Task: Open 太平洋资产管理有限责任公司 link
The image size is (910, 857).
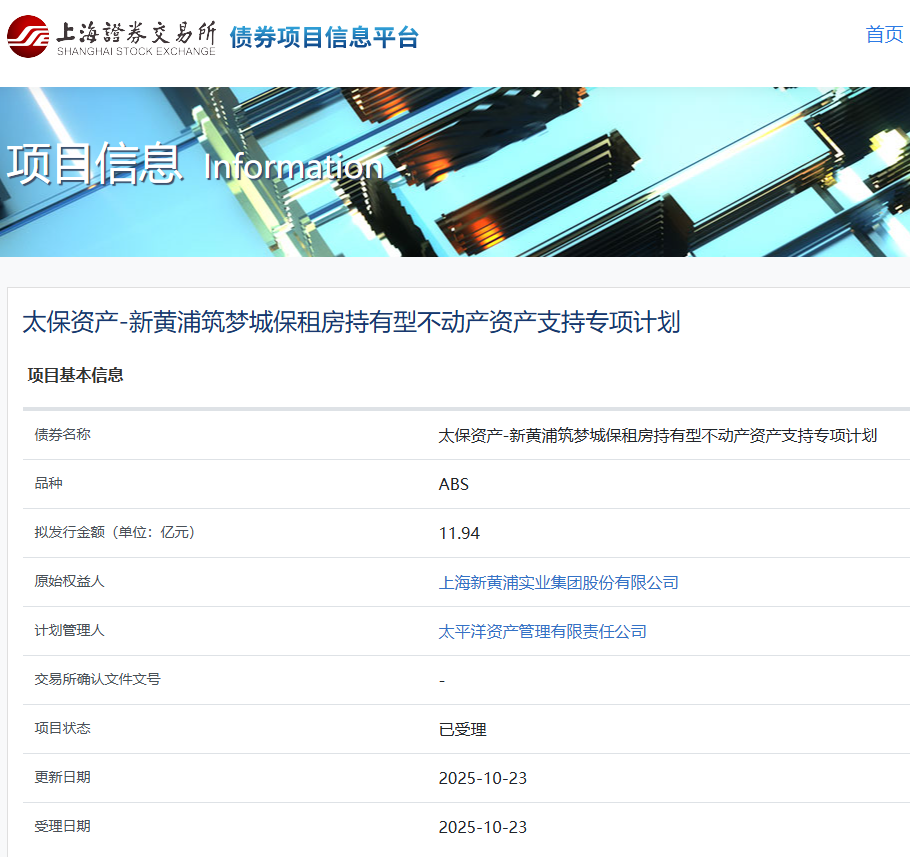Action: click(x=542, y=631)
